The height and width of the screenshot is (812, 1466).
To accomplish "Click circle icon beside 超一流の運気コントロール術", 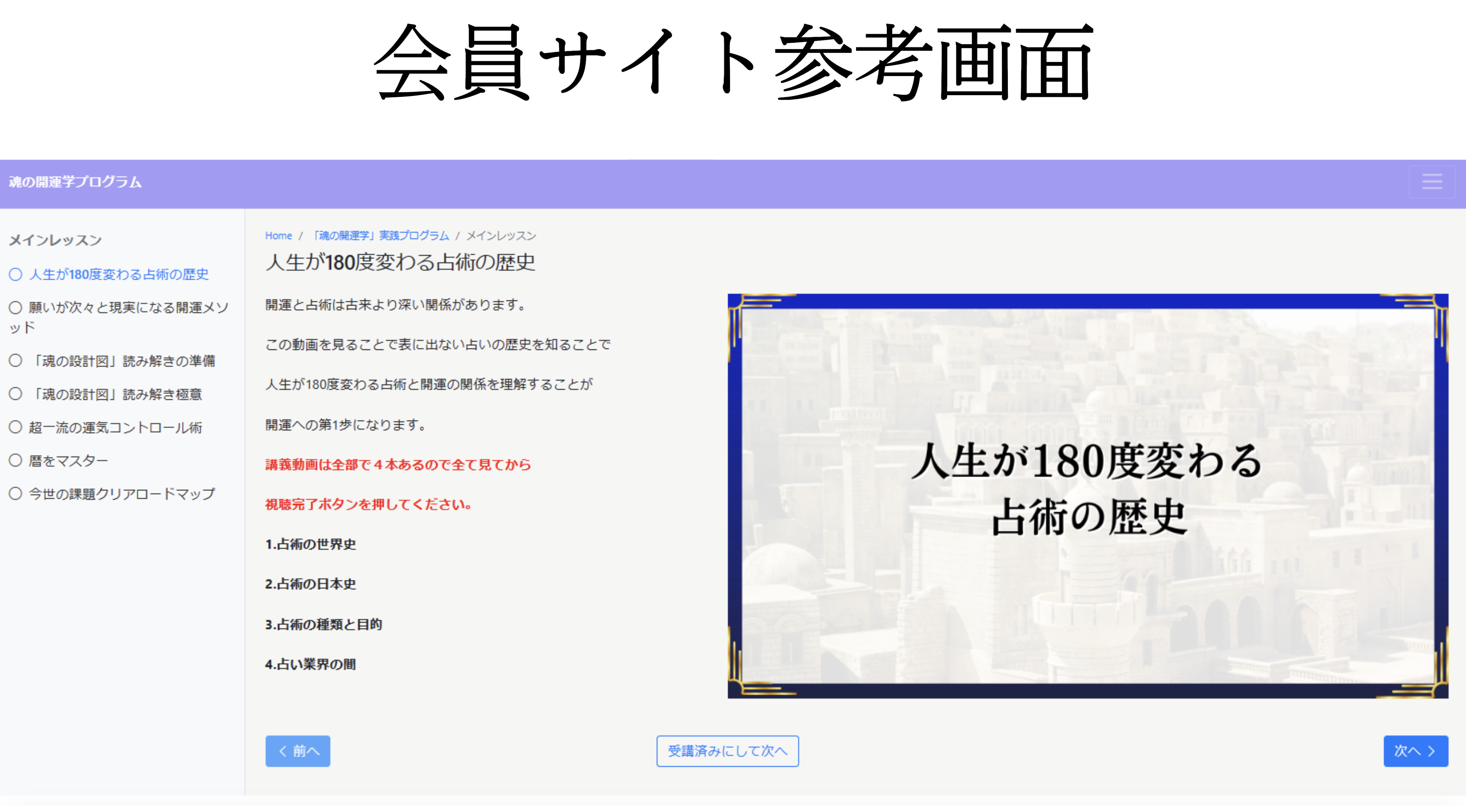I will coord(15,427).
